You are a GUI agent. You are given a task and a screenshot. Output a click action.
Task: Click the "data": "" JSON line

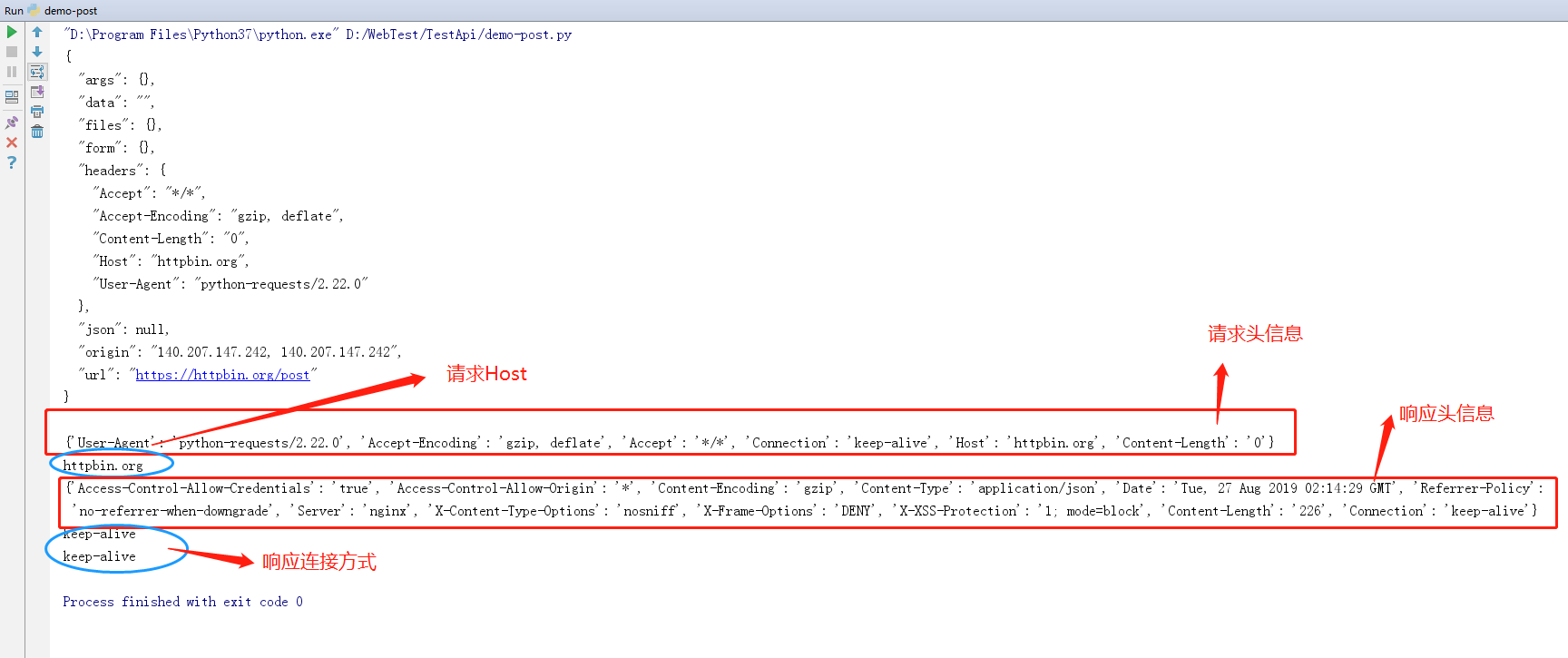click(116, 103)
